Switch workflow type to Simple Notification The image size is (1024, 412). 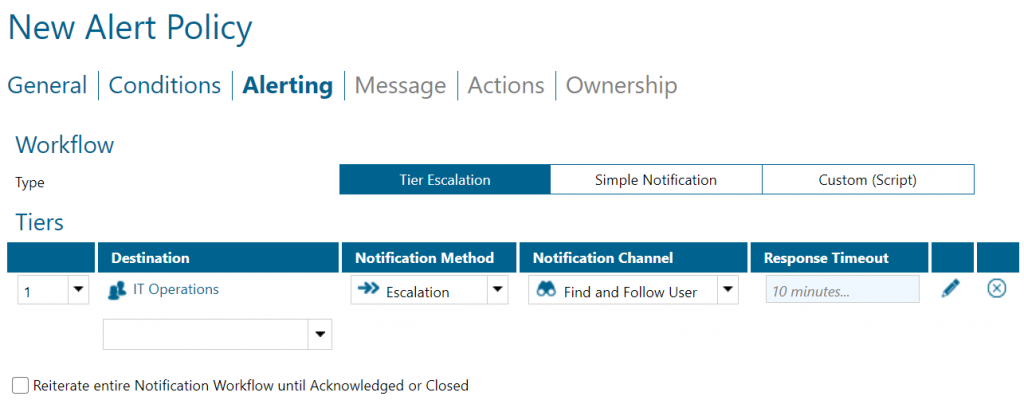pos(656,180)
